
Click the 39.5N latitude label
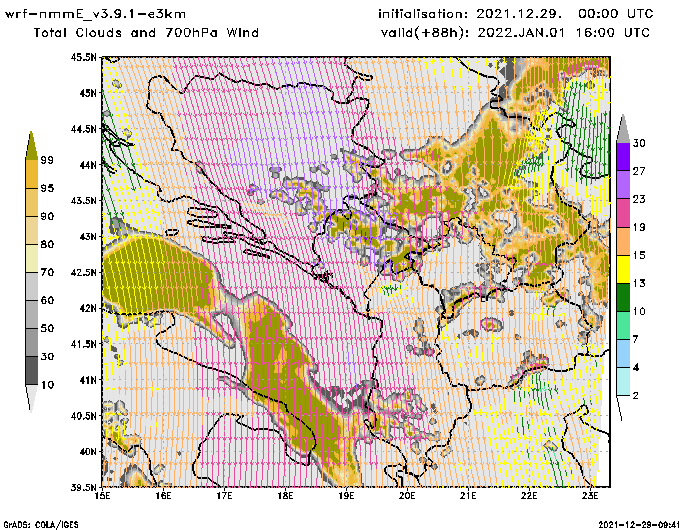[83, 487]
